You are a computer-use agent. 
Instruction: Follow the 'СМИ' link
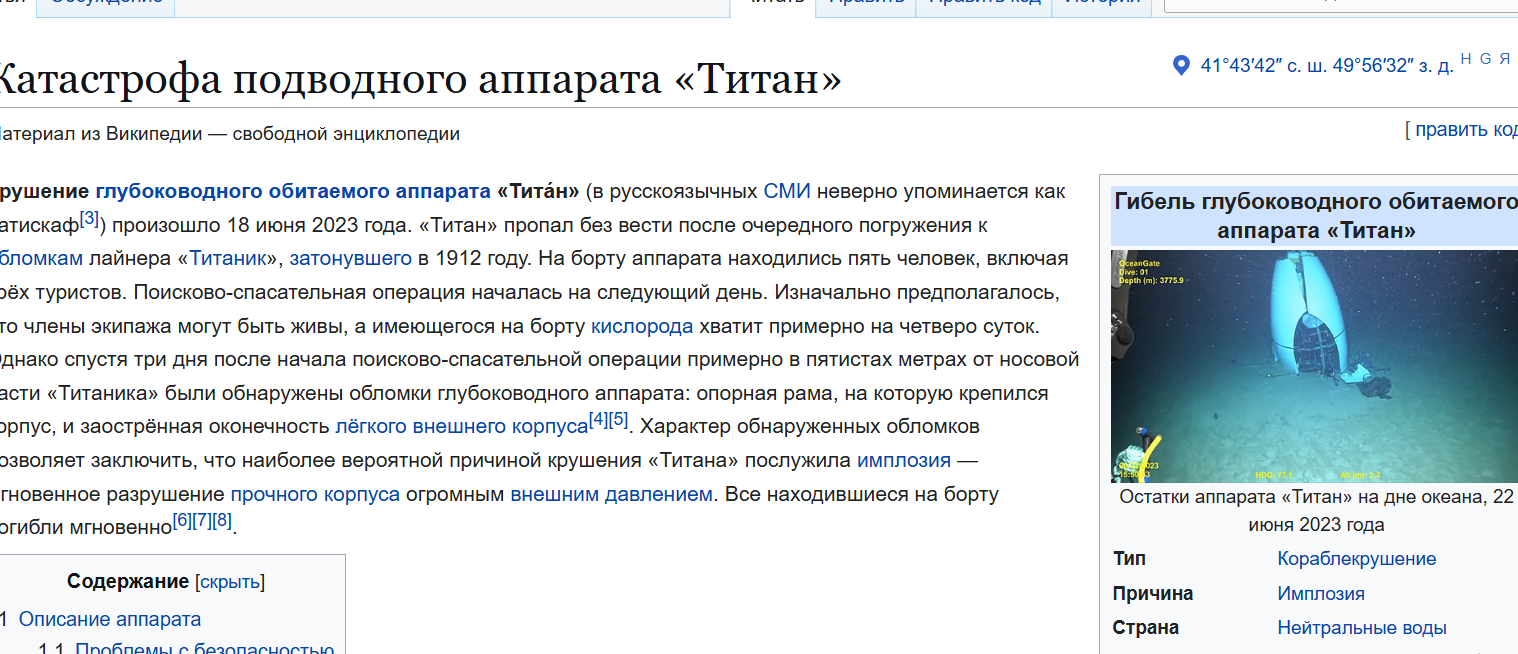pyautogui.click(x=787, y=191)
